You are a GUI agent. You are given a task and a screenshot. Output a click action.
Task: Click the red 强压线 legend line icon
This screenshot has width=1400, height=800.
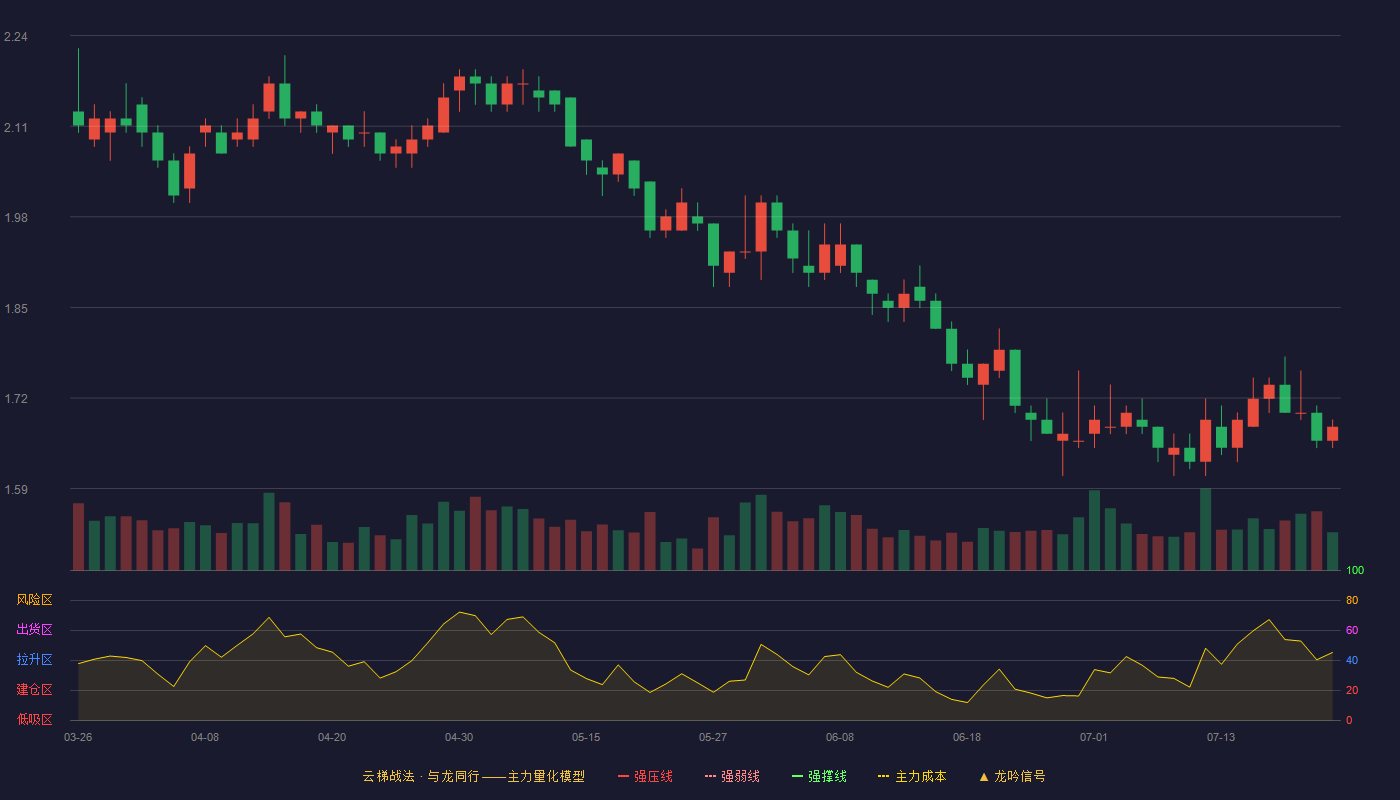[623, 776]
